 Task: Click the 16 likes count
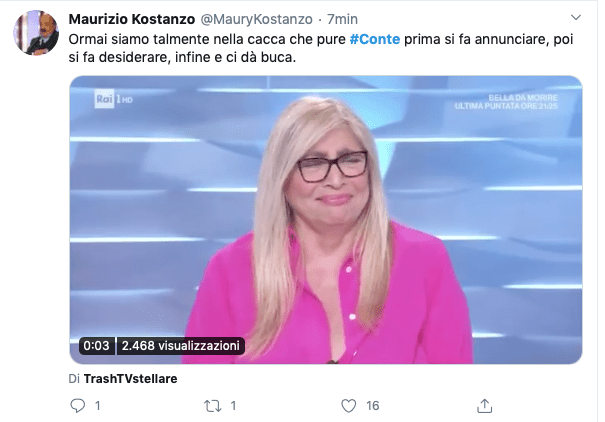click(372, 406)
